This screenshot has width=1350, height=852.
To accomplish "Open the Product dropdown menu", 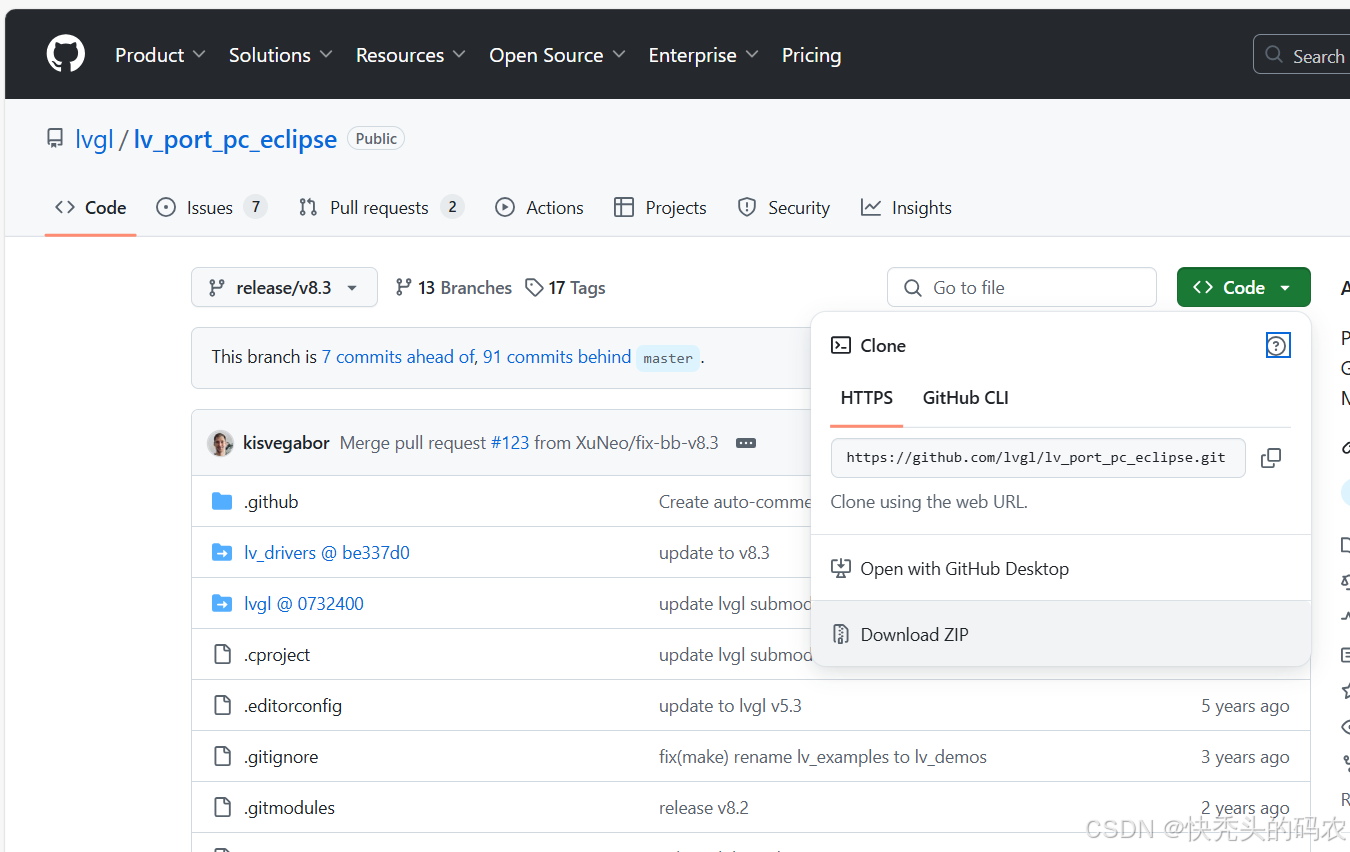I will click(x=160, y=55).
